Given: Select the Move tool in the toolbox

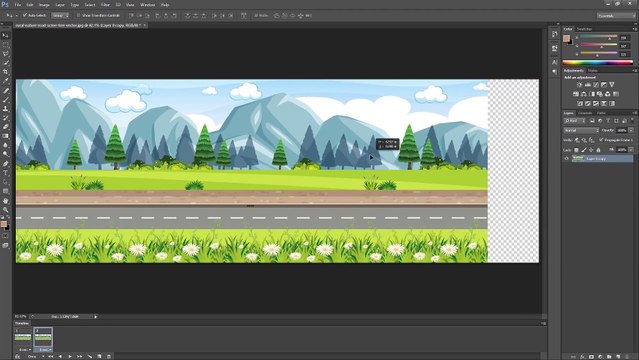Looking at the screenshot, I should pyautogui.click(x=5, y=35).
